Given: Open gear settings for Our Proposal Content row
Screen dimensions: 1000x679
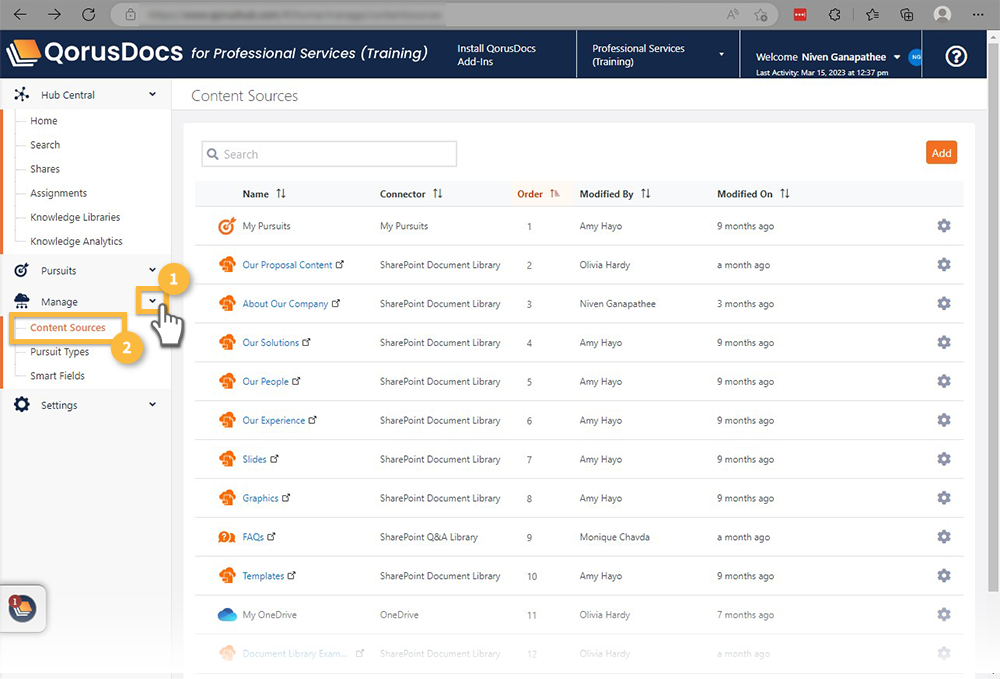Looking at the screenshot, I should pyautogui.click(x=944, y=265).
